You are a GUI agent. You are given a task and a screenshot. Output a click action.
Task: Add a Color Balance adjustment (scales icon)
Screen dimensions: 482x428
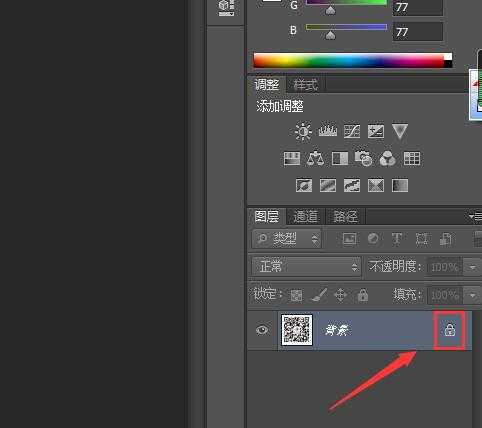(315, 158)
